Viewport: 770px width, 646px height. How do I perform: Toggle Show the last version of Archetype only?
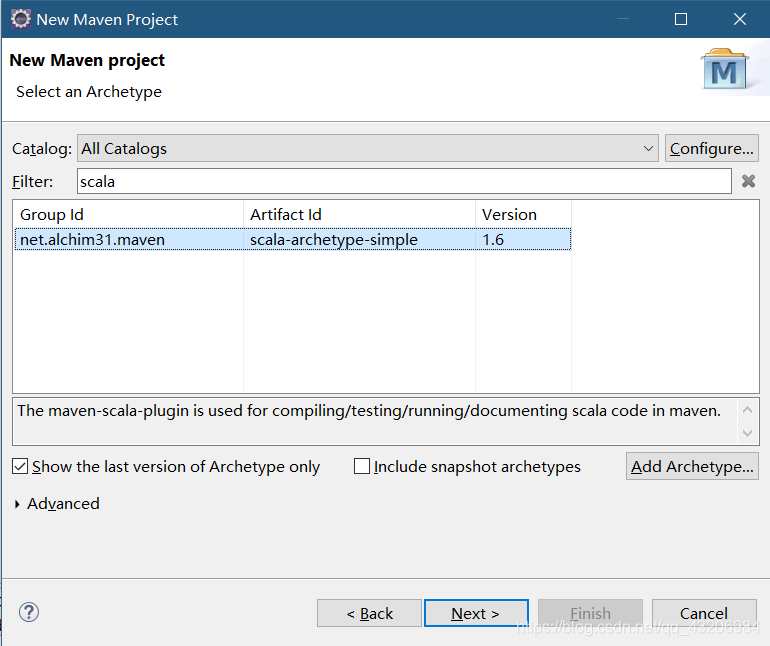pos(20,466)
